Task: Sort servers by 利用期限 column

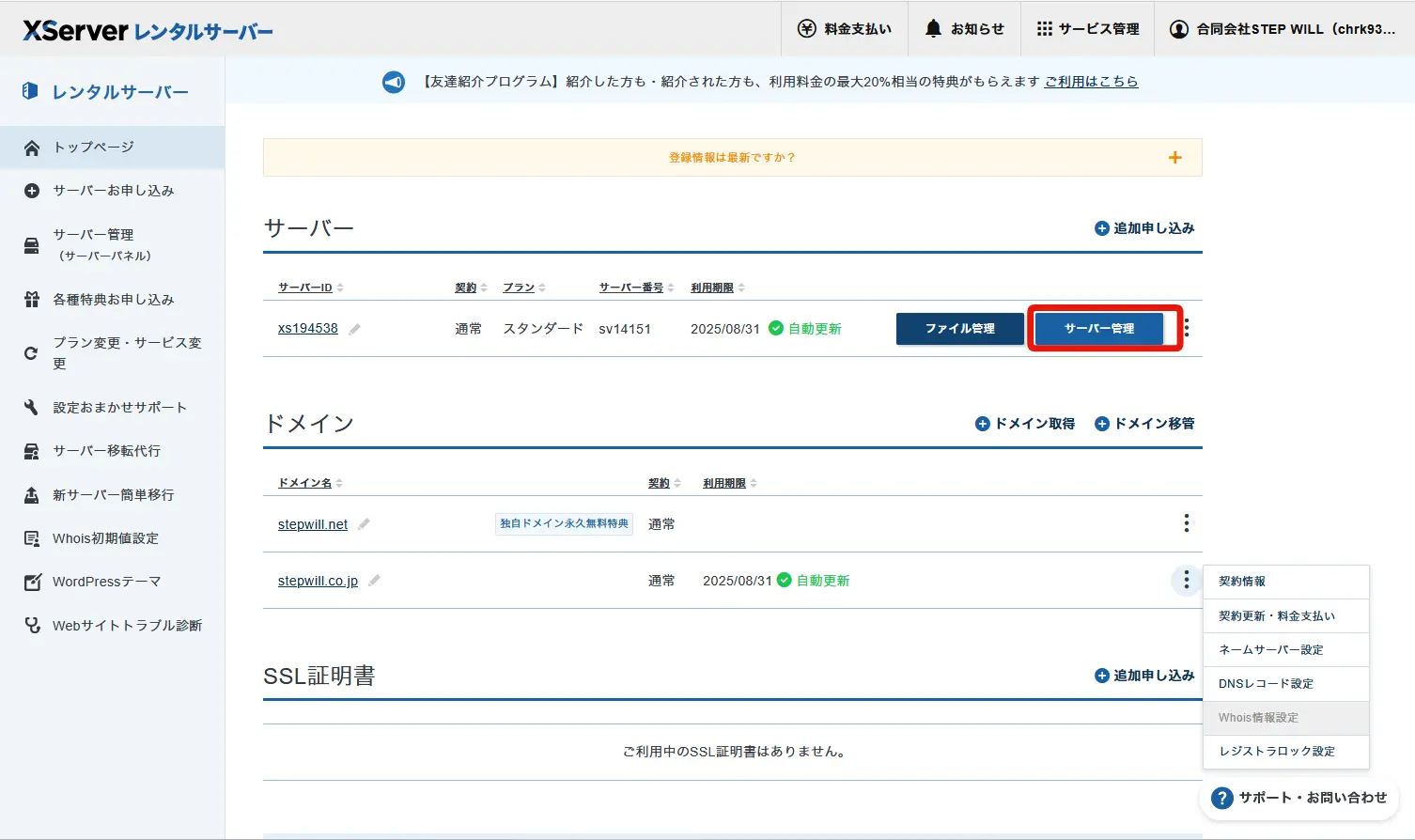Action: click(717, 288)
